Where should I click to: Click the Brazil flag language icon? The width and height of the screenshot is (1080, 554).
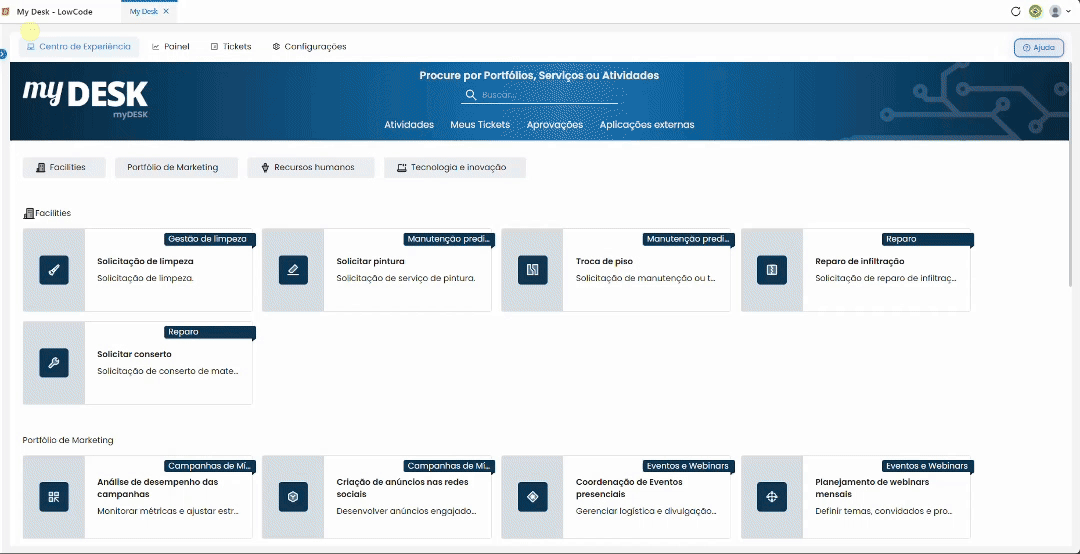(x=1035, y=11)
